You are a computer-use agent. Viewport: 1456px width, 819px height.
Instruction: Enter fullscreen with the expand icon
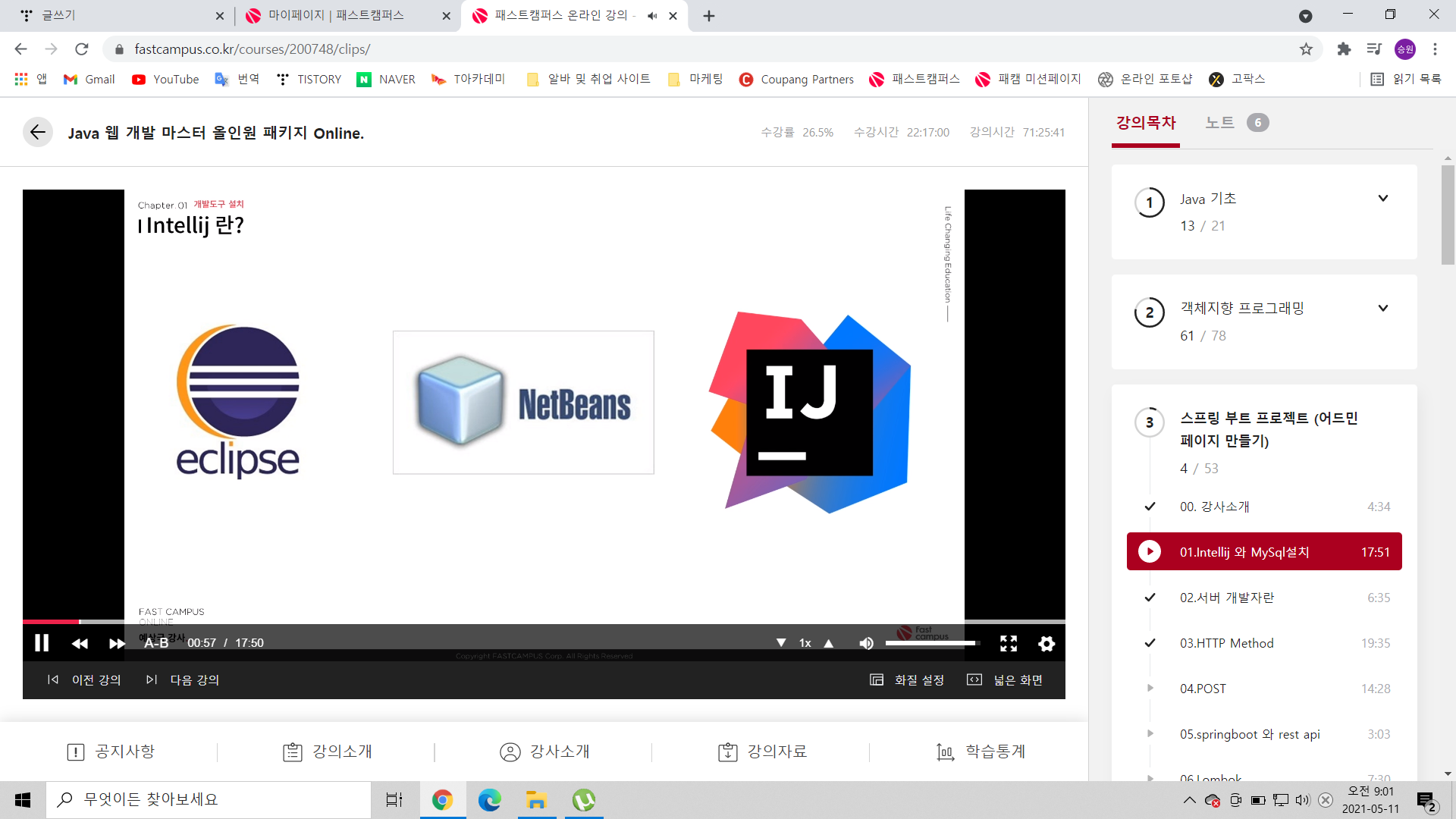click(x=1008, y=644)
